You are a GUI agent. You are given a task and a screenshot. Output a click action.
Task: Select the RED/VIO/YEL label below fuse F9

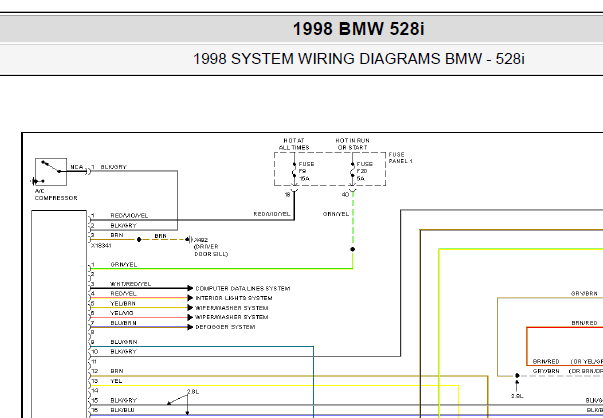pos(272,214)
